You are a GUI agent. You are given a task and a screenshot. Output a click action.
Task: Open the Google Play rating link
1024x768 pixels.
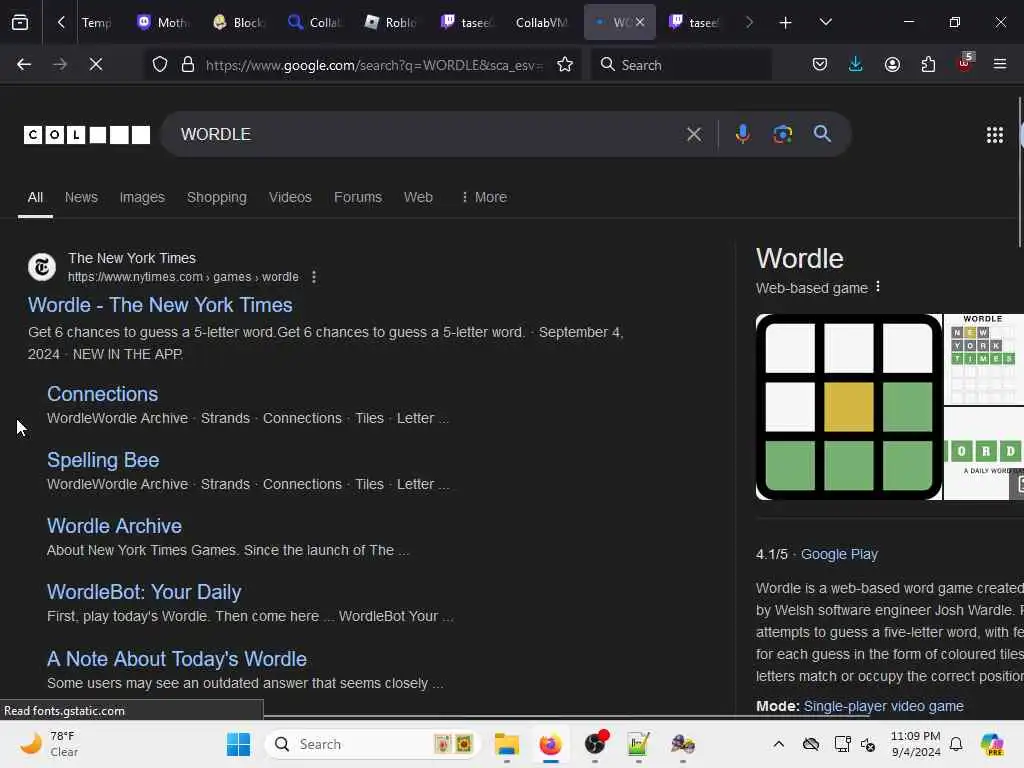click(839, 554)
